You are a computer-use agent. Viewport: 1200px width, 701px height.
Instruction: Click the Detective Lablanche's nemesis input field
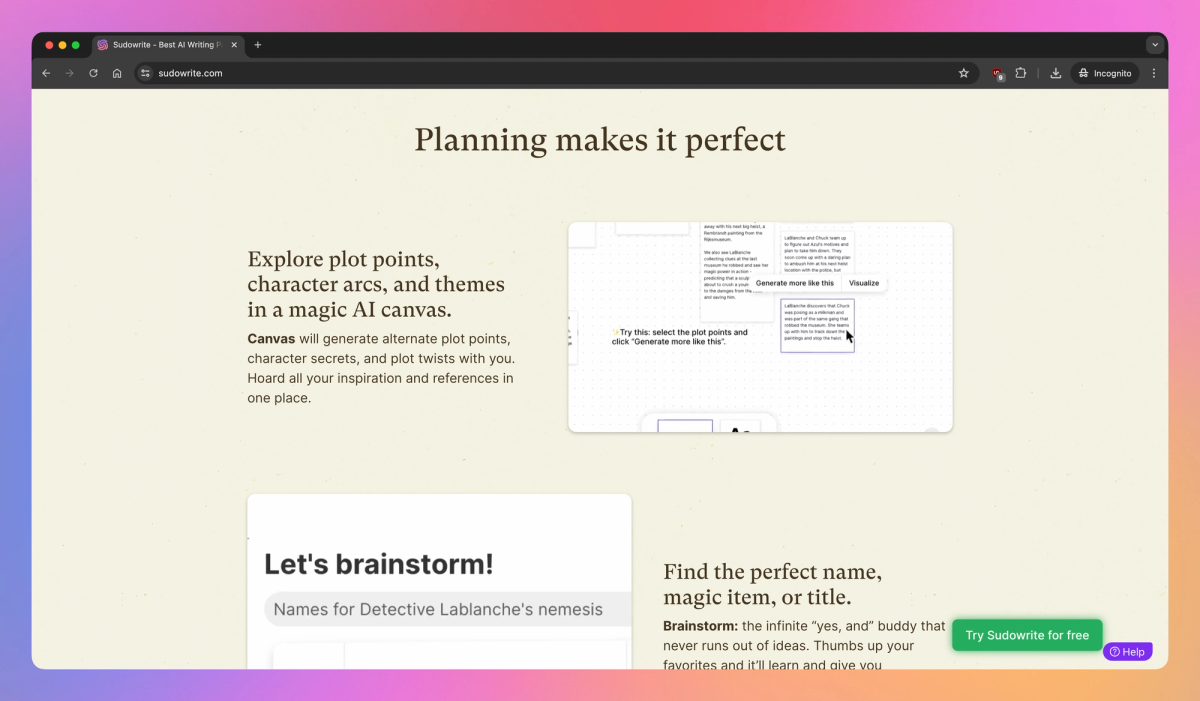pos(446,608)
